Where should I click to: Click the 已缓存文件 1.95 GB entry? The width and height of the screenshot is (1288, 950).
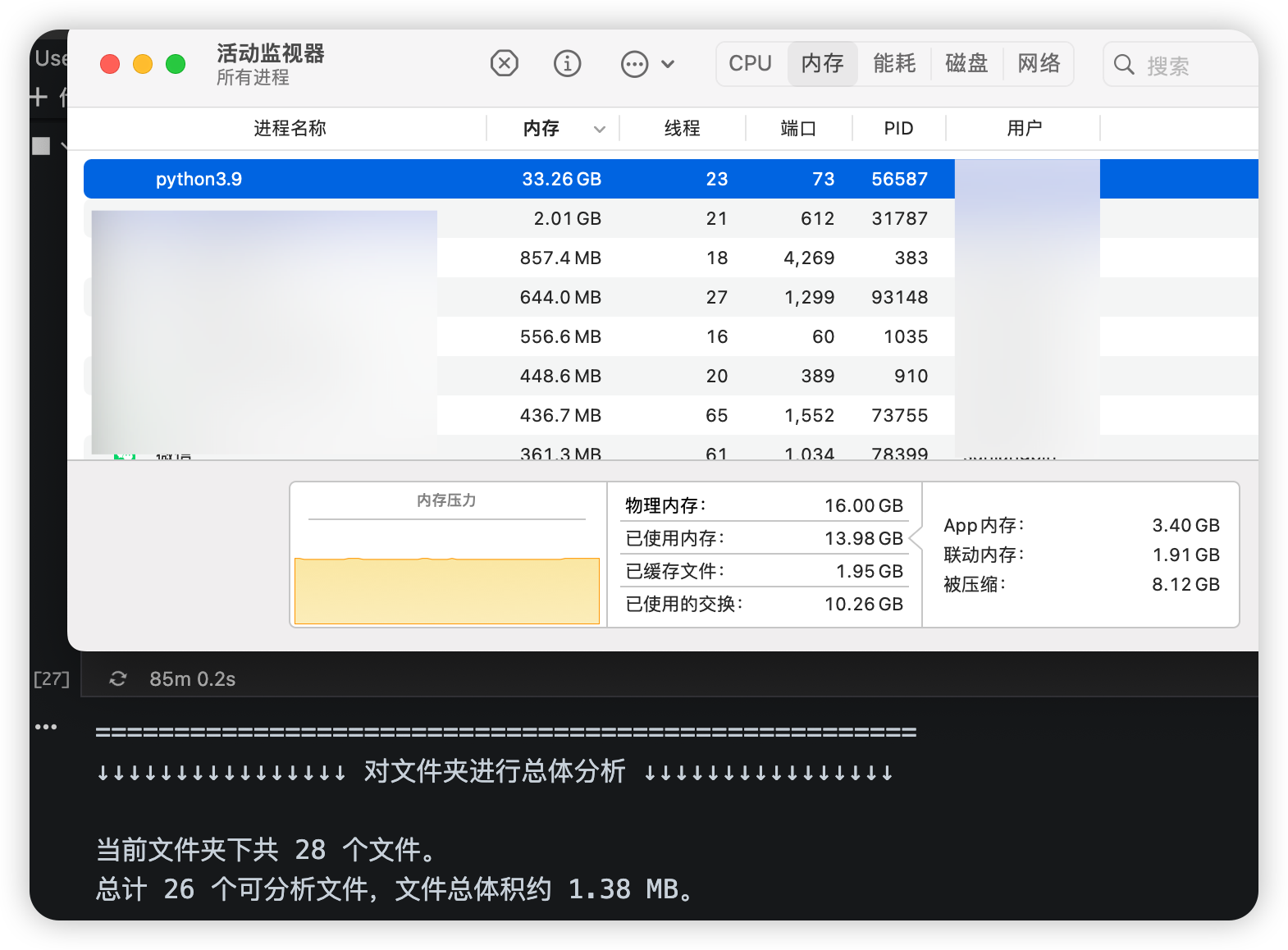pos(764,571)
